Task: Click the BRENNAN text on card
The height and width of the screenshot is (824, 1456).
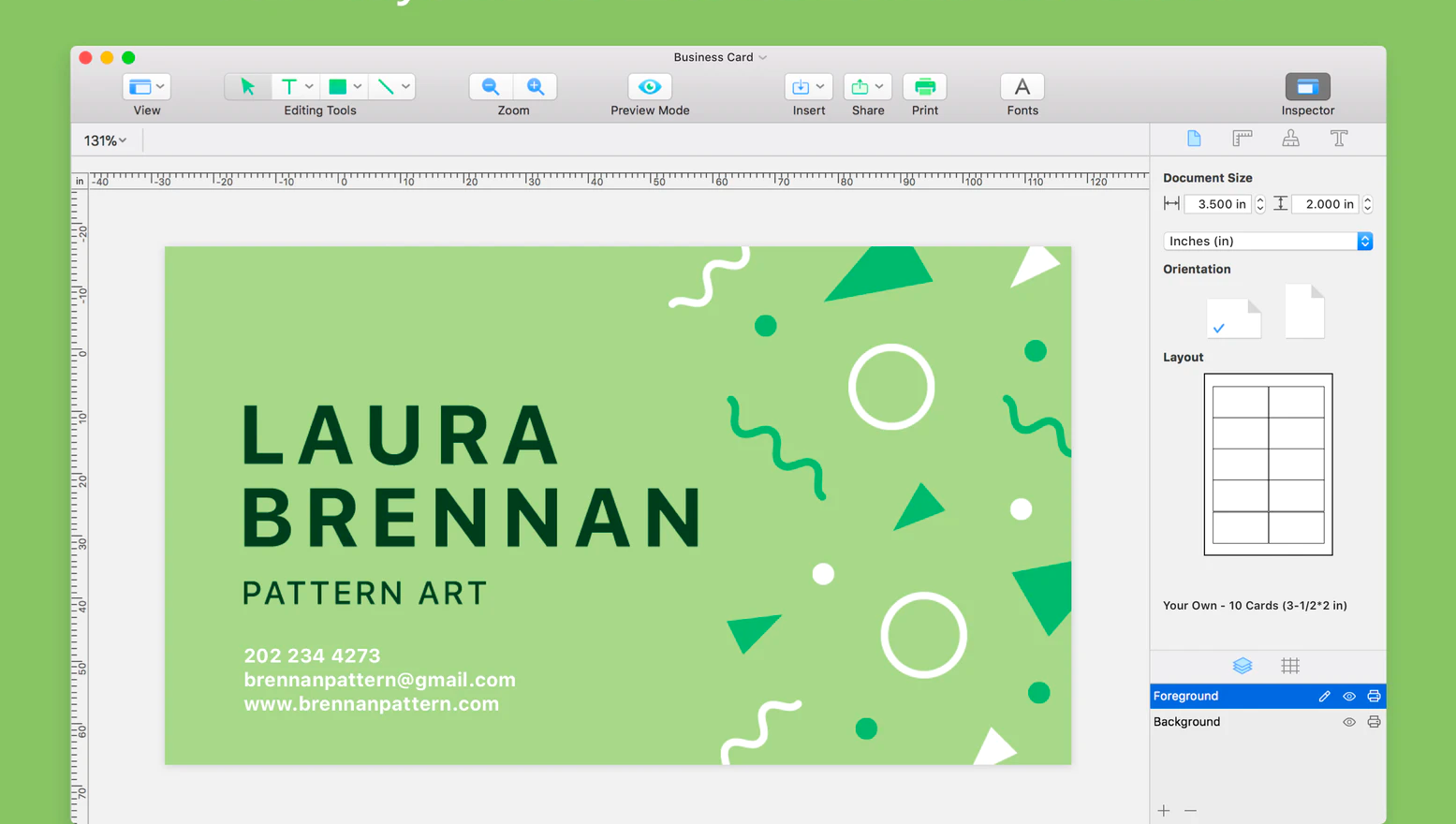Action: click(472, 517)
